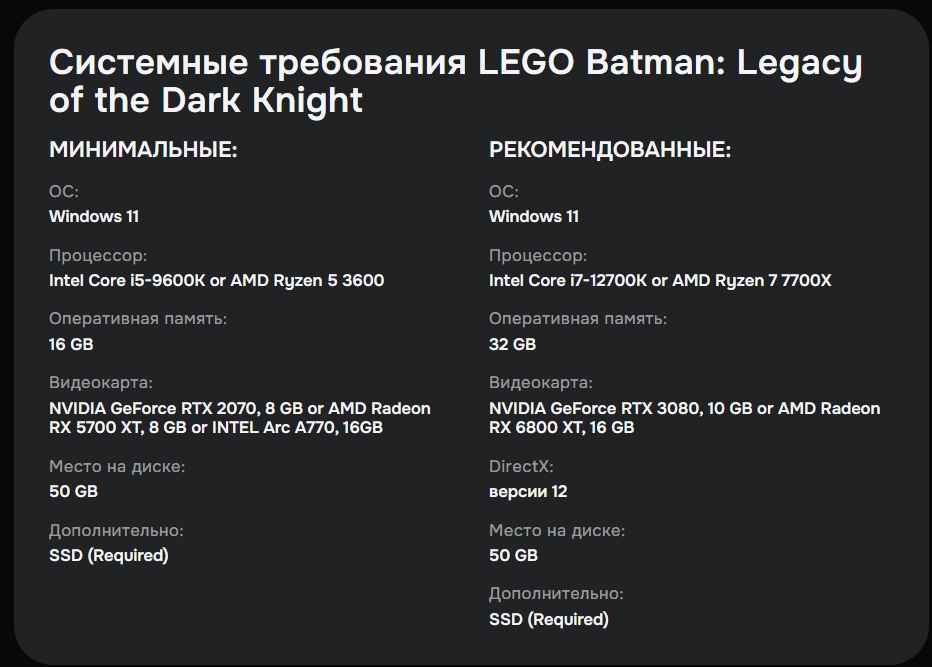Select the Windows 11 text under recommended requirements

534,216
